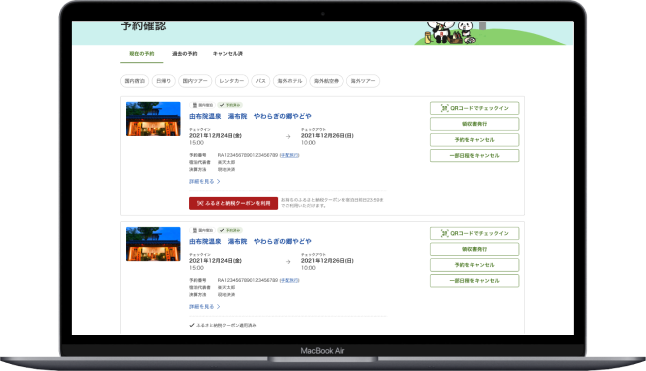Click check-in date text in first reservation card

pos(215,135)
